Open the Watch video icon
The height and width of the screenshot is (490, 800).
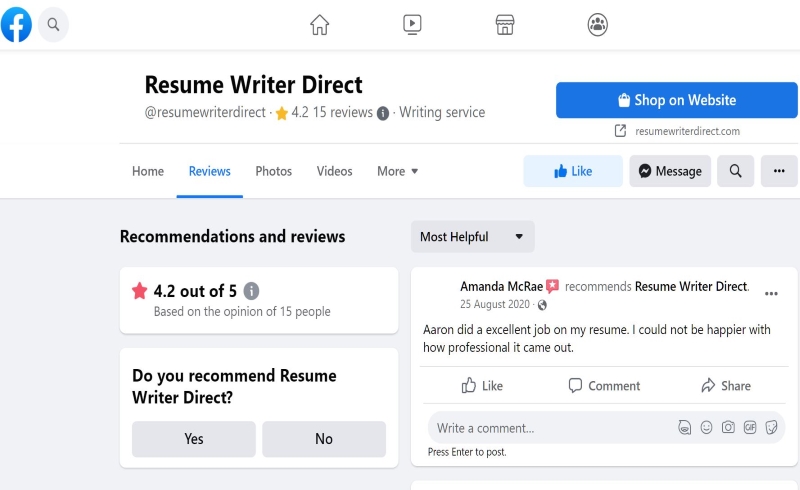coord(412,24)
